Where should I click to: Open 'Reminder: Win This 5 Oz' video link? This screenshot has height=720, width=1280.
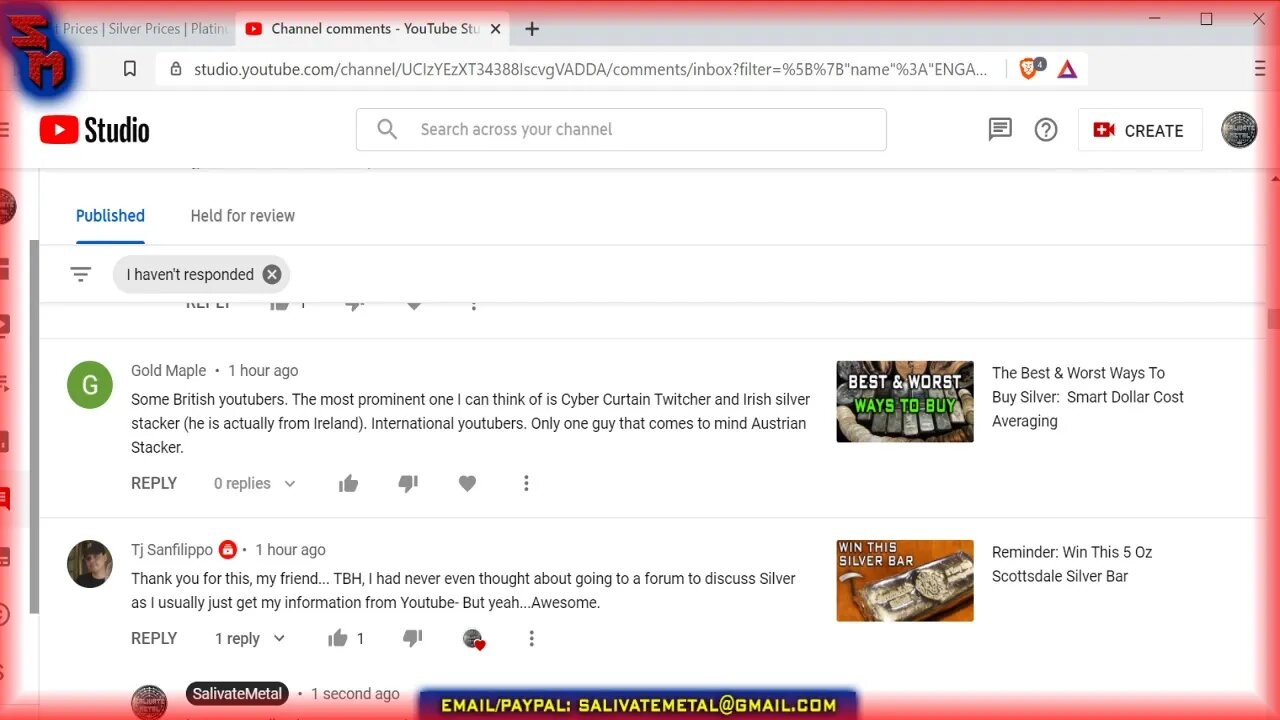tap(1072, 564)
